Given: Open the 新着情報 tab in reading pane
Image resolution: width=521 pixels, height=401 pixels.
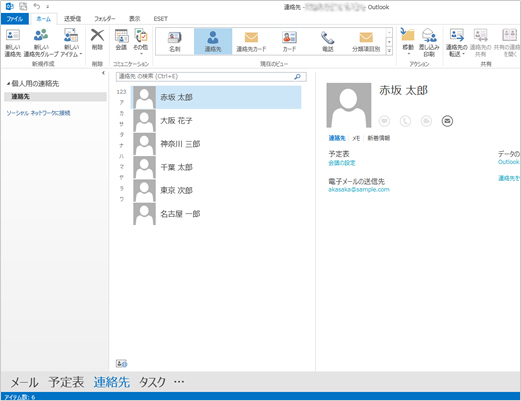Looking at the screenshot, I should (x=379, y=138).
